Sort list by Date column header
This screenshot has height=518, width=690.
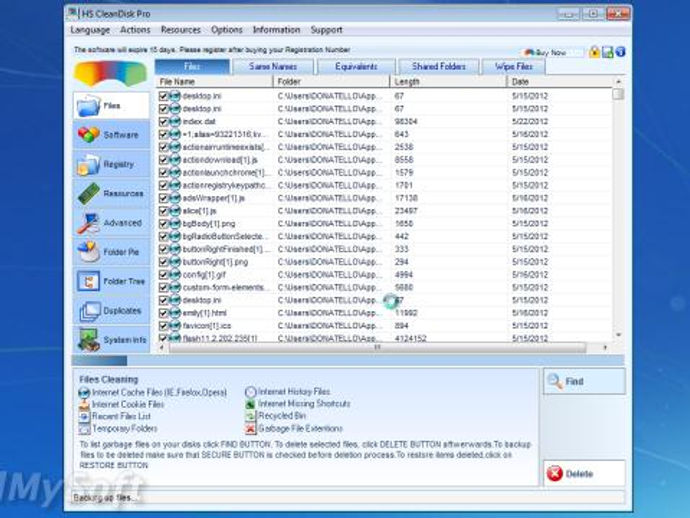click(559, 82)
